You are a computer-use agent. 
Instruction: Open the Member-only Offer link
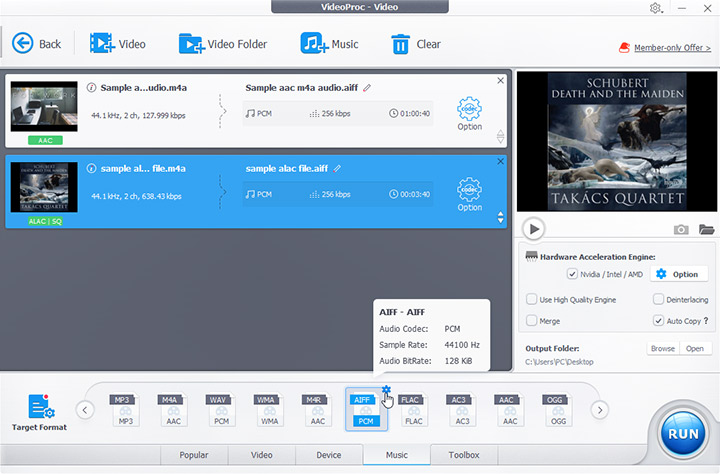(x=672, y=48)
